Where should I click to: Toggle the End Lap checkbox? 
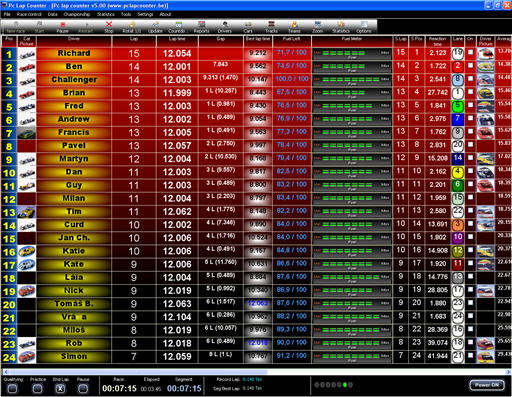[x=60, y=388]
